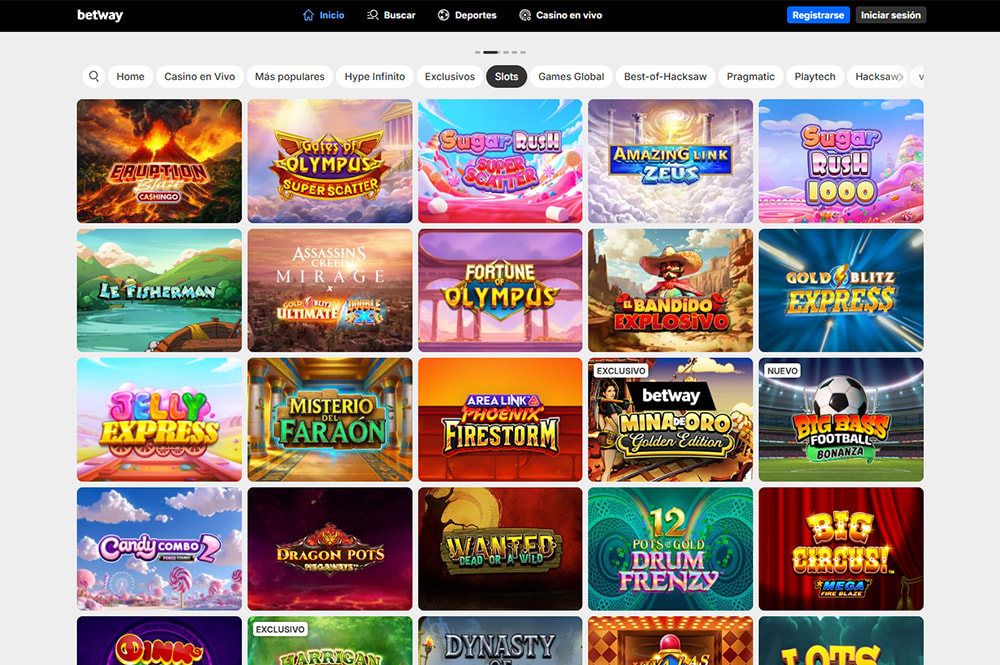Open Jelly Express game tile
The image size is (1000, 665).
click(159, 420)
